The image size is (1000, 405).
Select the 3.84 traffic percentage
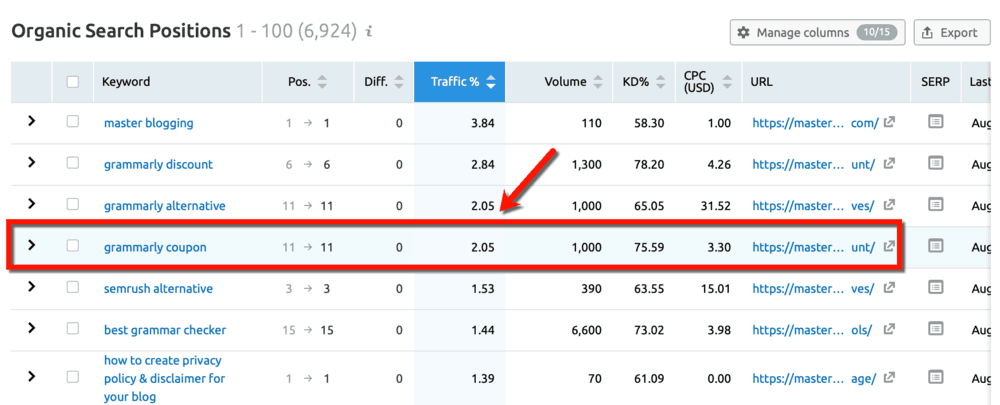coord(482,123)
